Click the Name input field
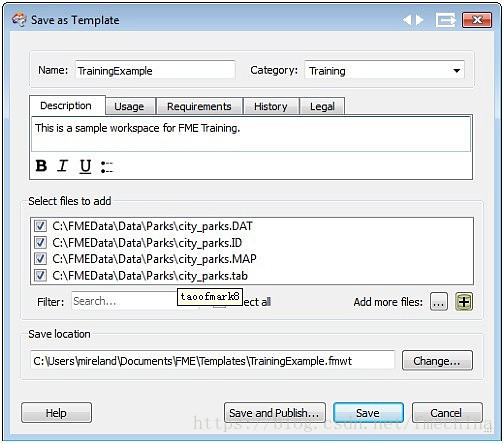 click(x=155, y=70)
